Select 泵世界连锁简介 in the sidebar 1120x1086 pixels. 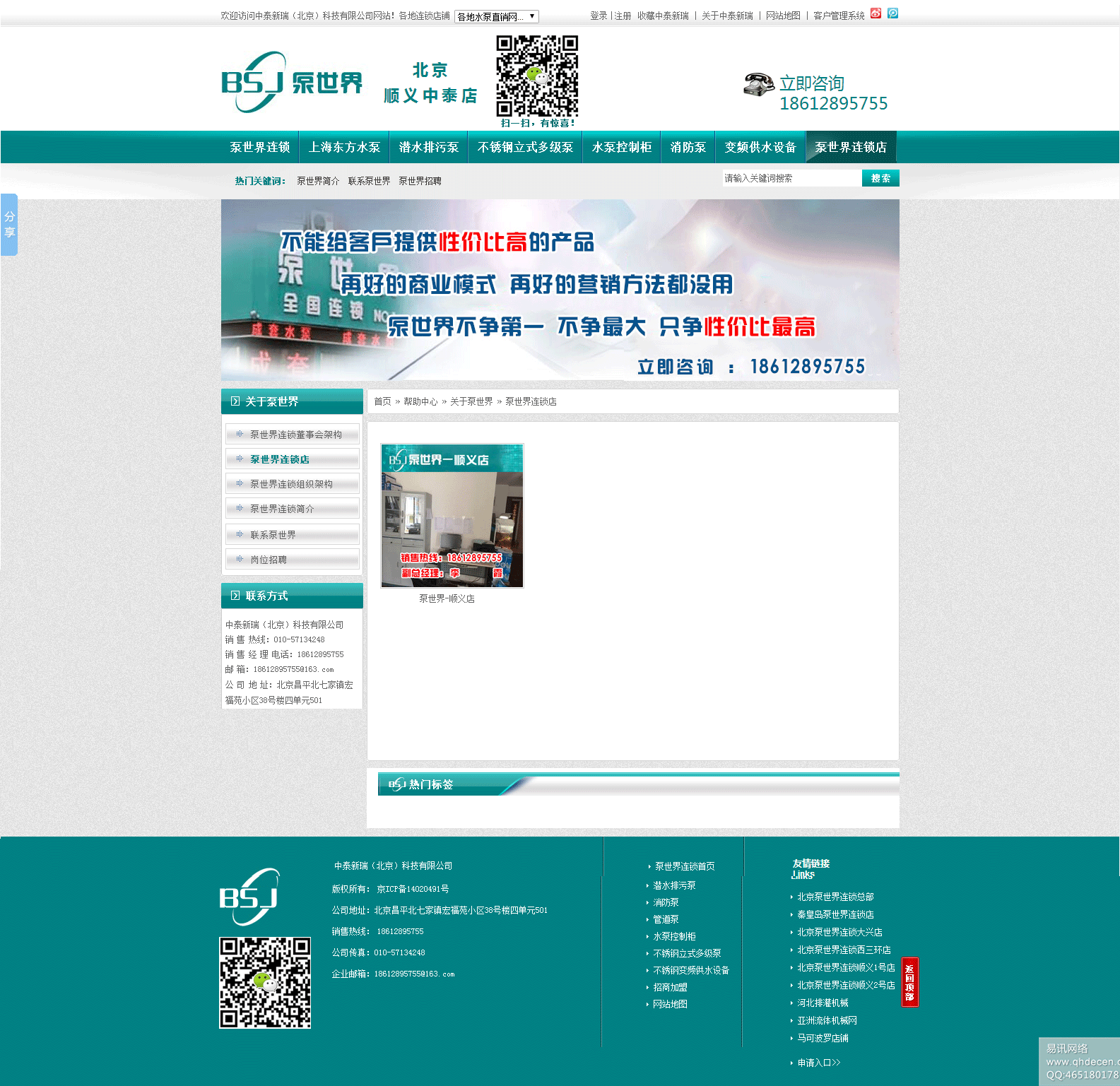(x=293, y=509)
